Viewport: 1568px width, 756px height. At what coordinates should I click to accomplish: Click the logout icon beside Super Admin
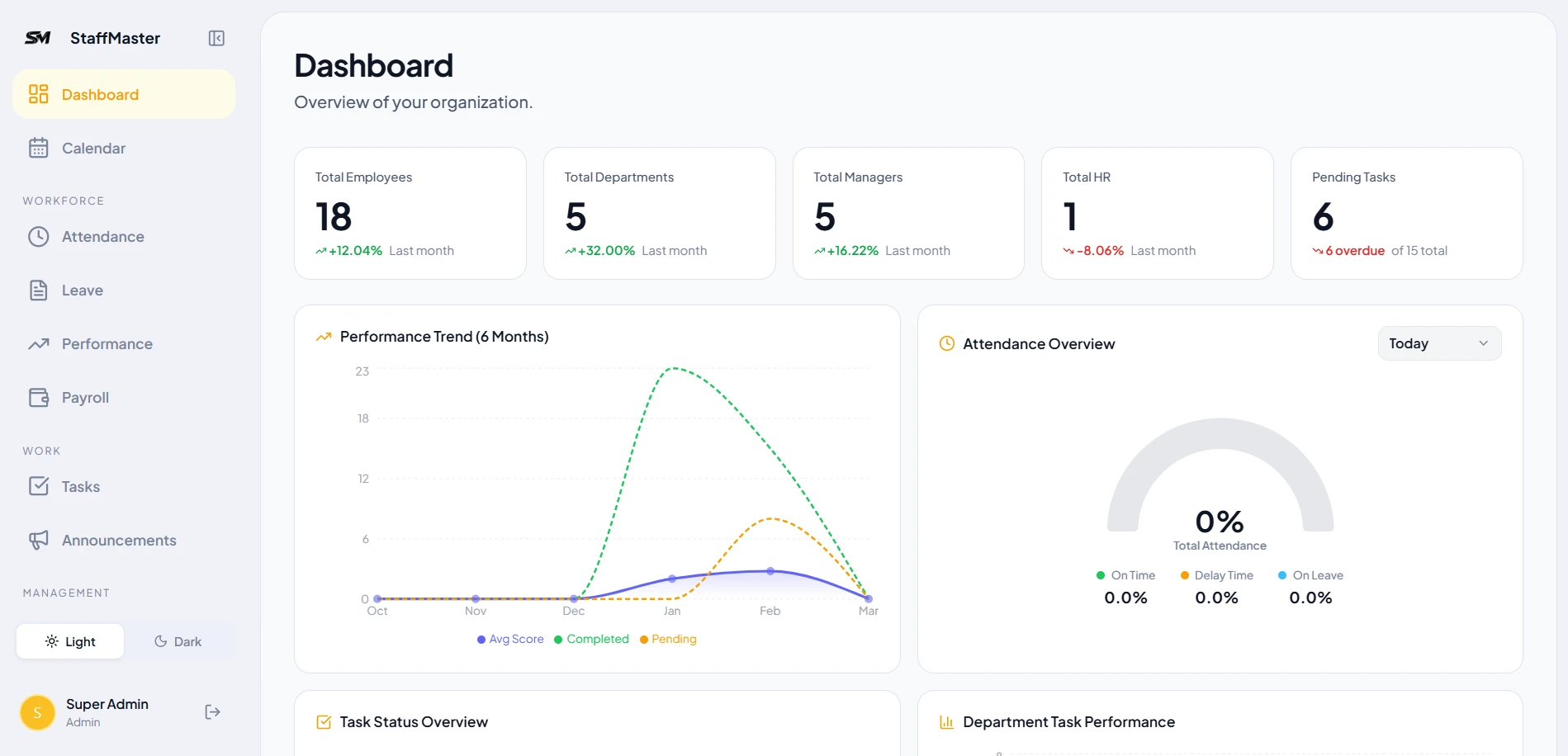coord(212,712)
